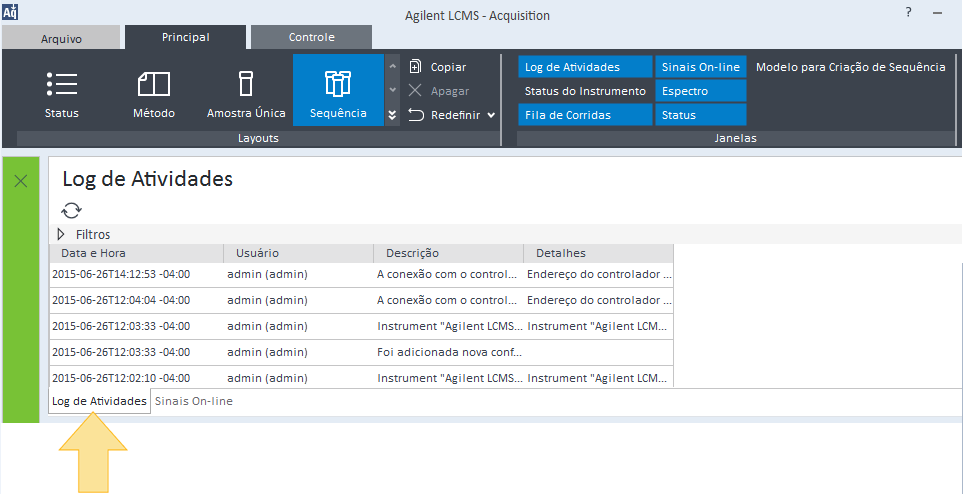Click the Apagar layout button

439,91
